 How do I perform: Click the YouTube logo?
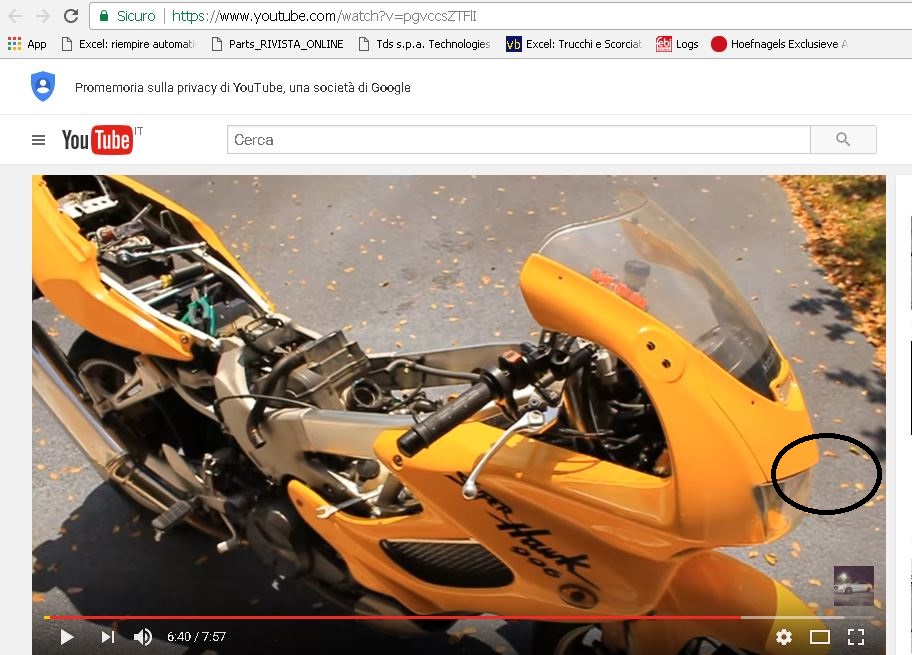[x=97, y=140]
